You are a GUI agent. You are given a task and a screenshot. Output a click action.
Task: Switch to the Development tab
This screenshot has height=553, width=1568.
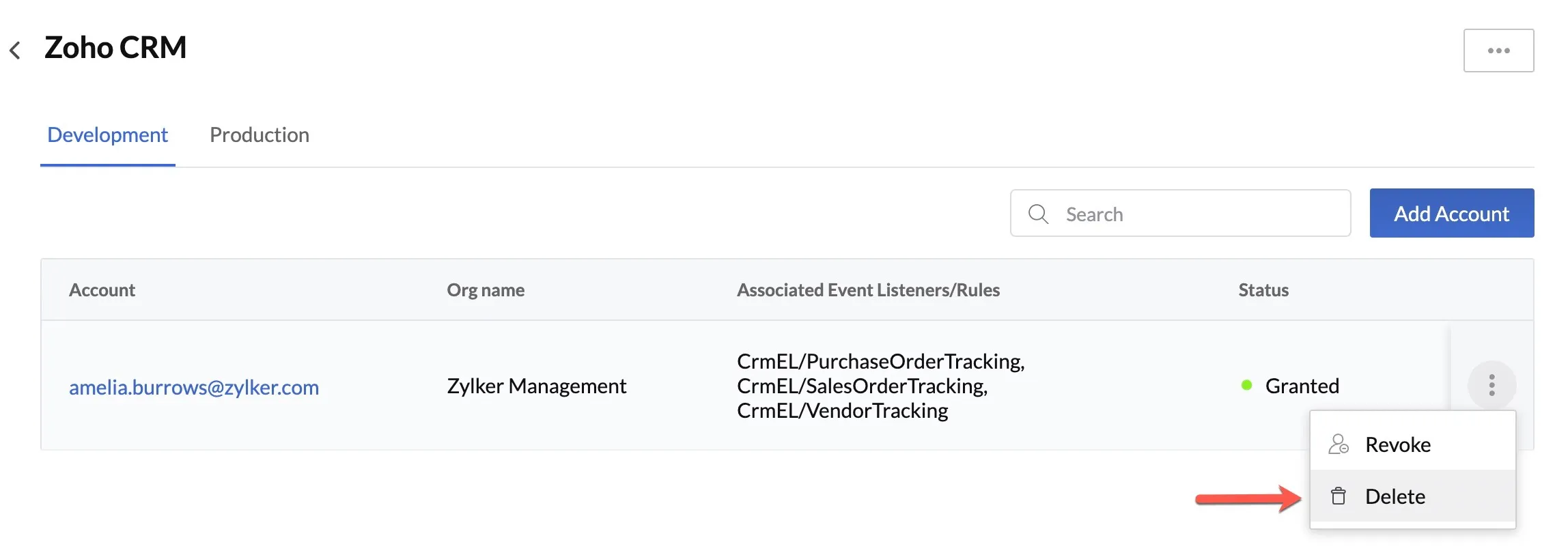[107, 135]
